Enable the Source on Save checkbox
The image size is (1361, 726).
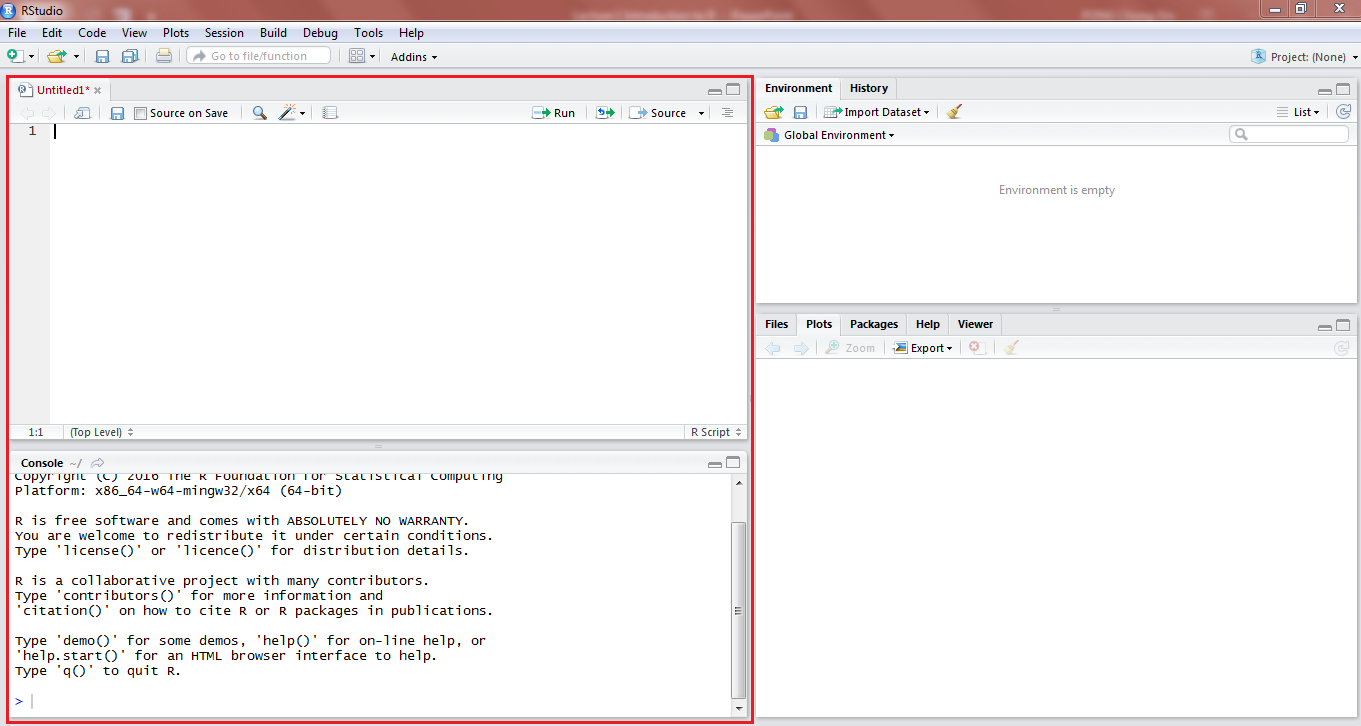point(140,113)
